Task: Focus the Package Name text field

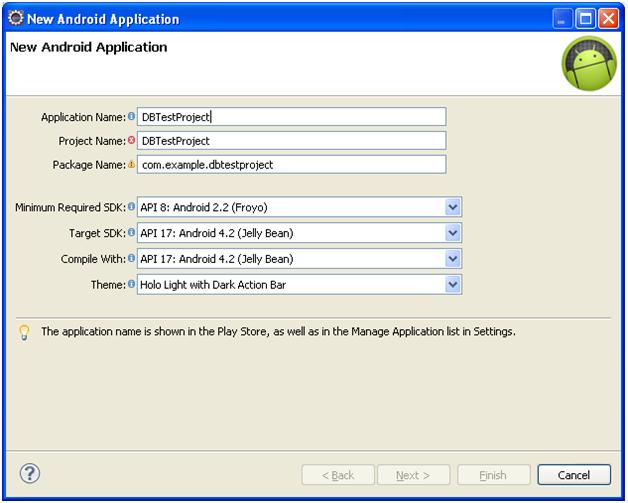Action: [x=292, y=165]
